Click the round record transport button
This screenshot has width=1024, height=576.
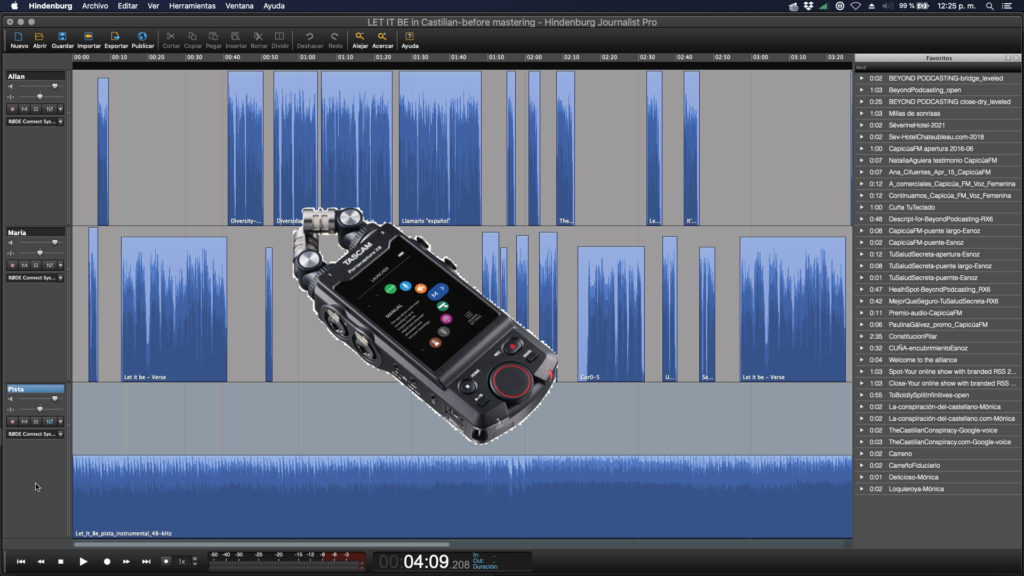click(x=106, y=562)
